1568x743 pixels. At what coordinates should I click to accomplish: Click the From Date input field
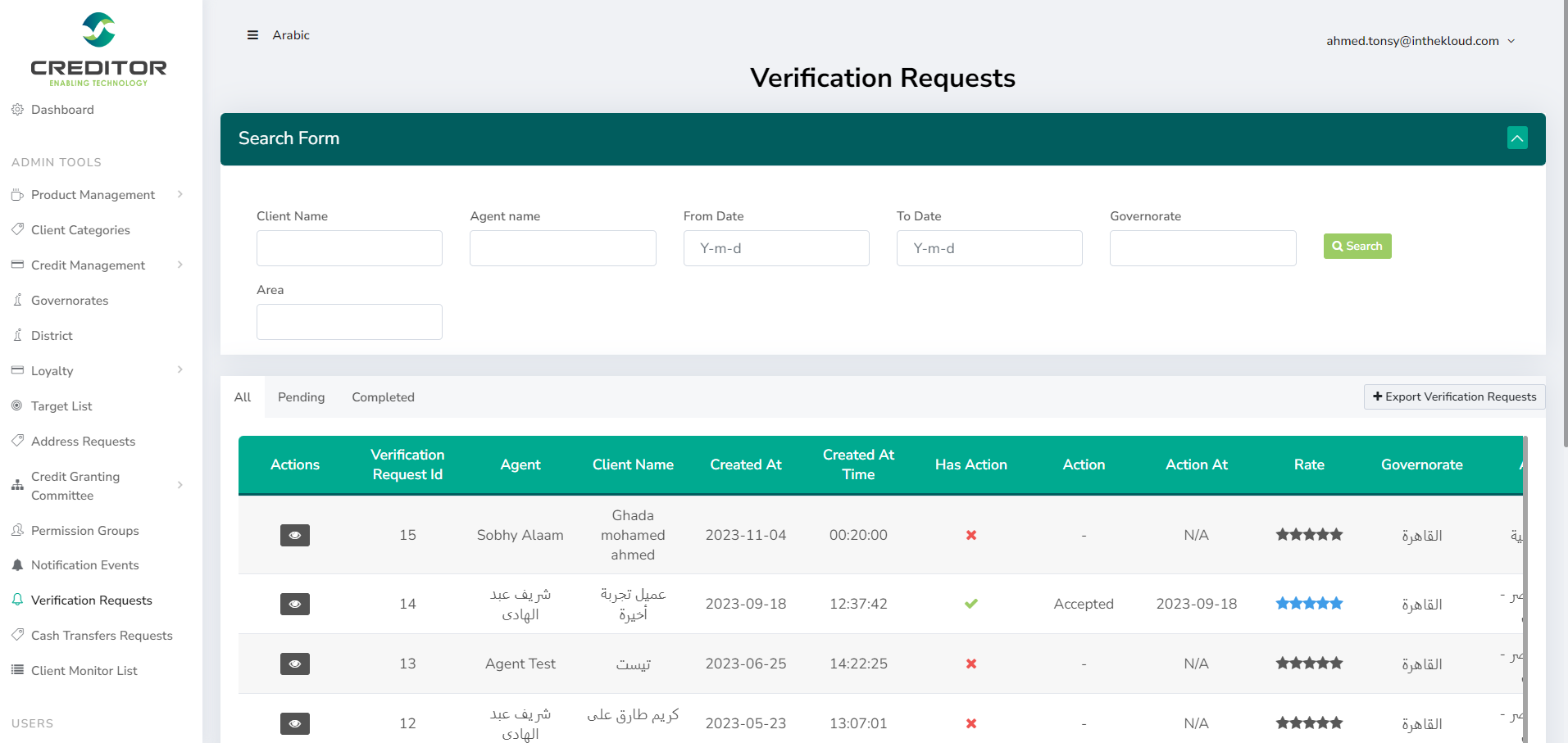[x=775, y=248]
